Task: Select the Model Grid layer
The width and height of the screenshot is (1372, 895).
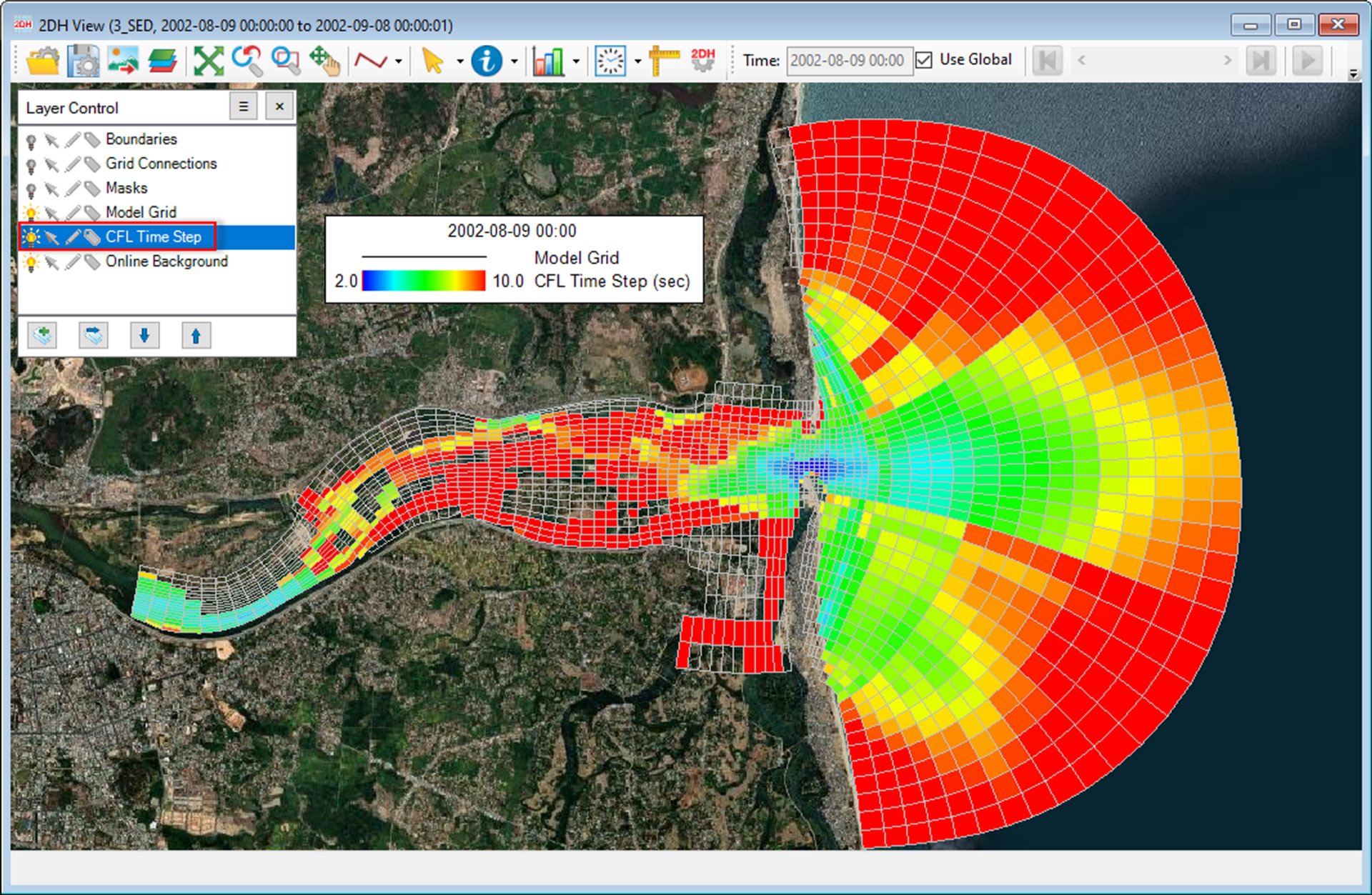Action: [141, 212]
